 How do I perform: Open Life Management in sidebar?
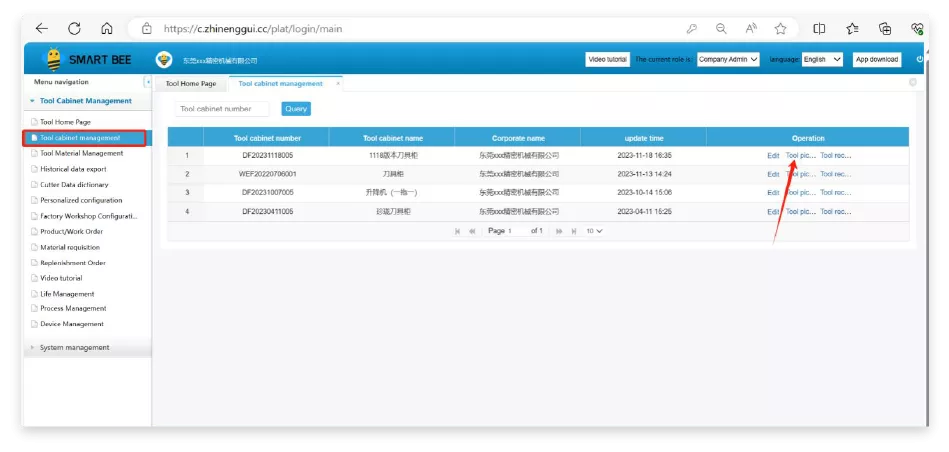[67, 294]
